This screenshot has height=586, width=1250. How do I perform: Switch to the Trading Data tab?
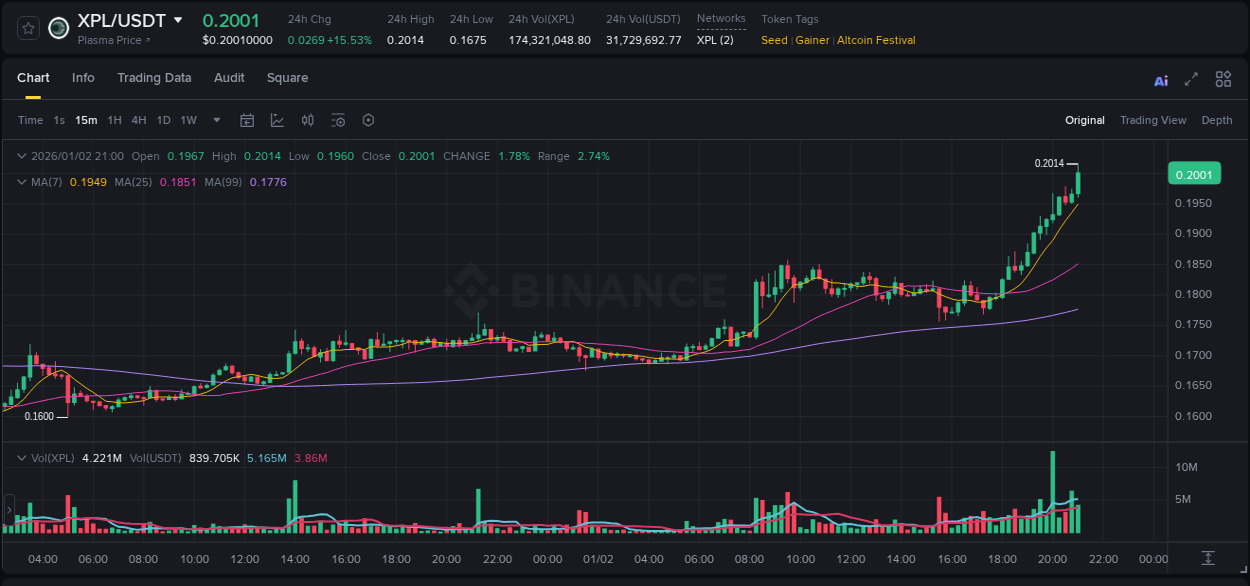154,78
